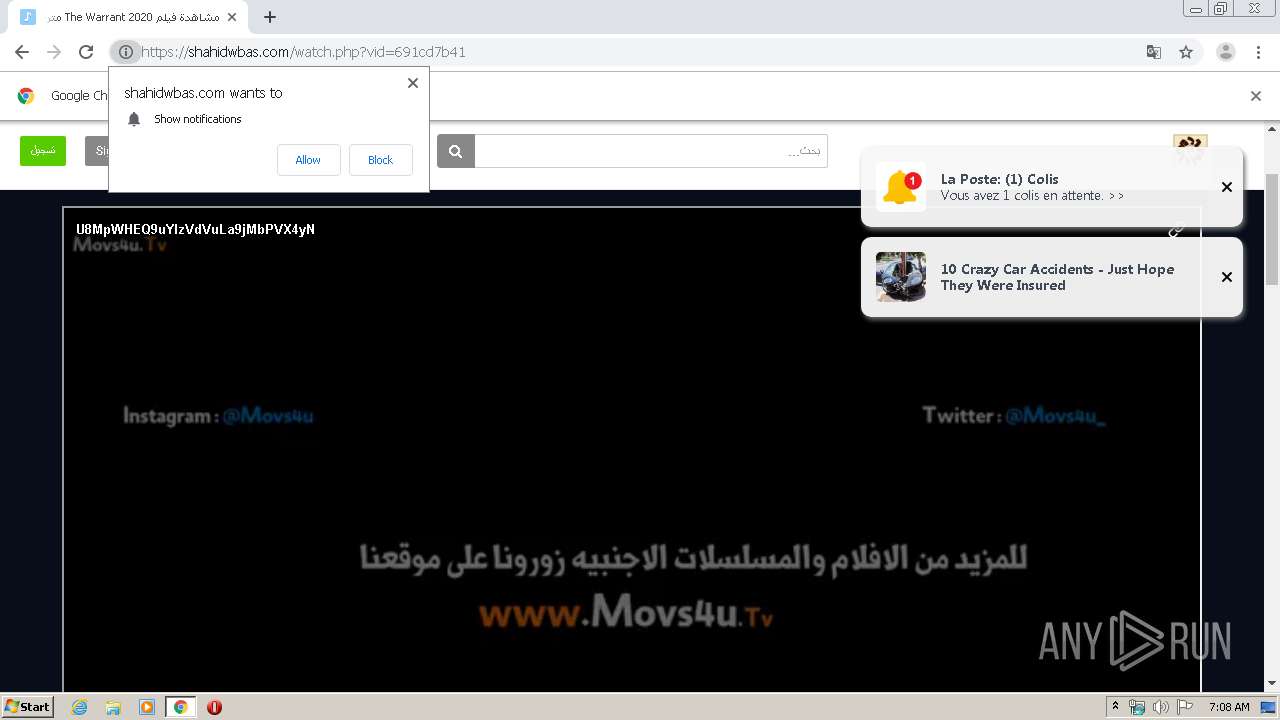Click the video title text overlay
This screenshot has height=720, width=1280.
coord(195,229)
